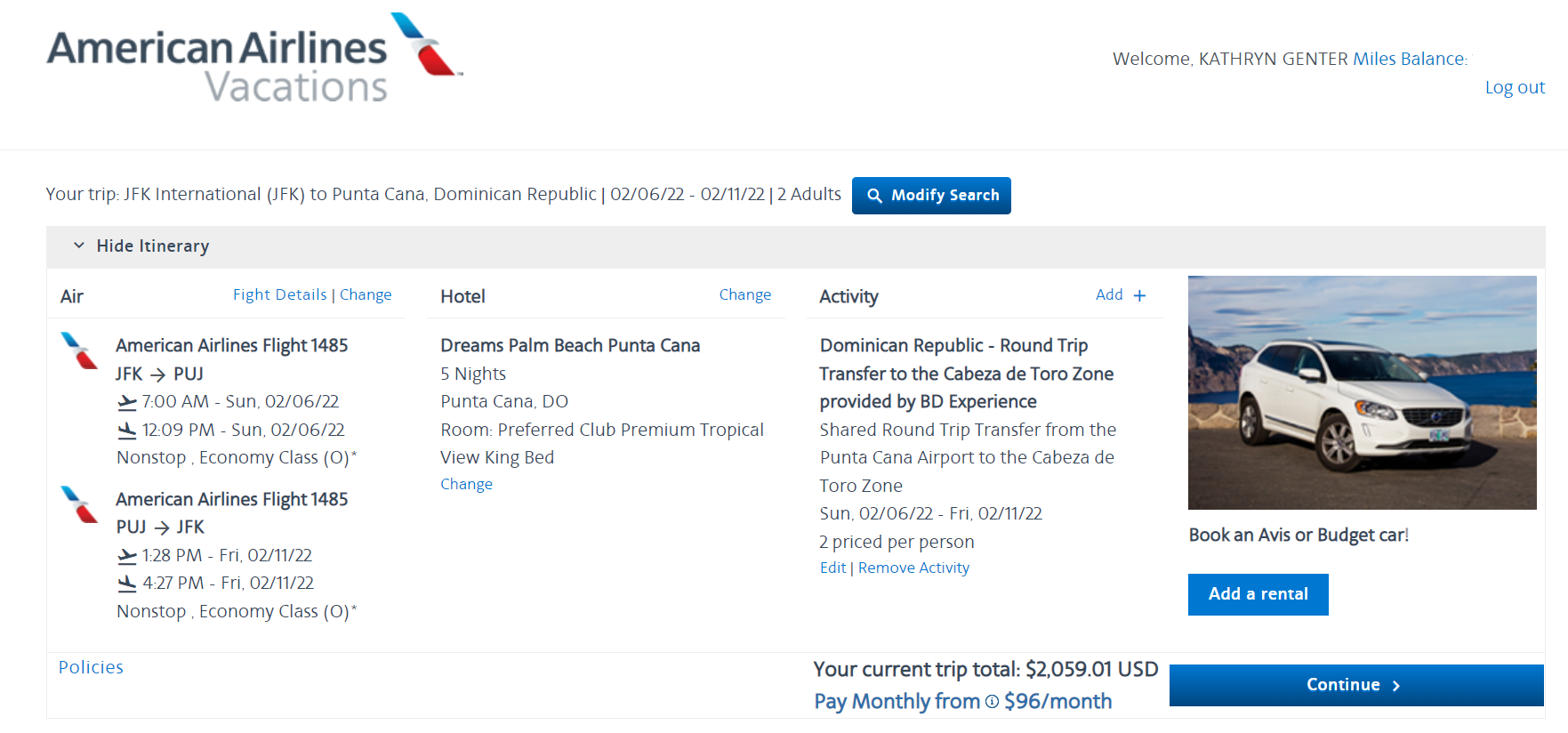Image resolution: width=1568 pixels, height=733 pixels.
Task: Click the arrow icon between JFK and PUJ
Action: [x=159, y=375]
